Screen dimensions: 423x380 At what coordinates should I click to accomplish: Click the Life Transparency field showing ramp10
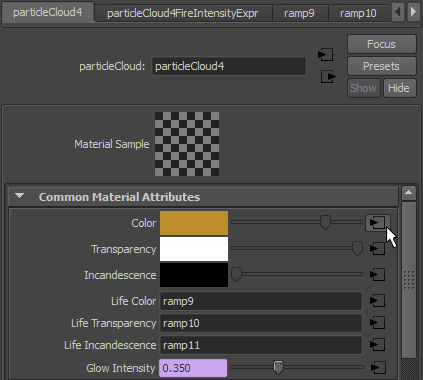click(x=261, y=323)
